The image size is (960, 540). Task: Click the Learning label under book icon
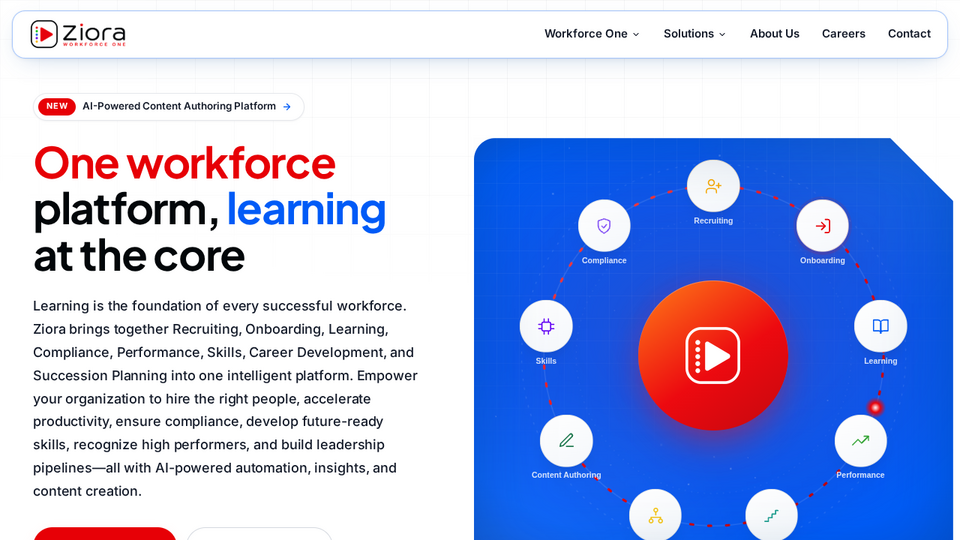tap(880, 361)
